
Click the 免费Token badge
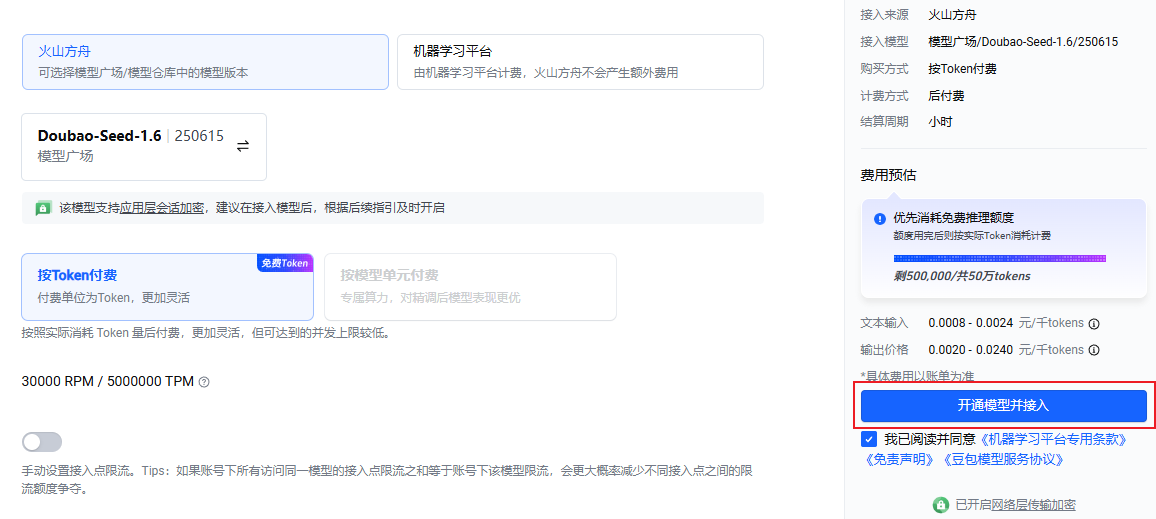tap(285, 263)
